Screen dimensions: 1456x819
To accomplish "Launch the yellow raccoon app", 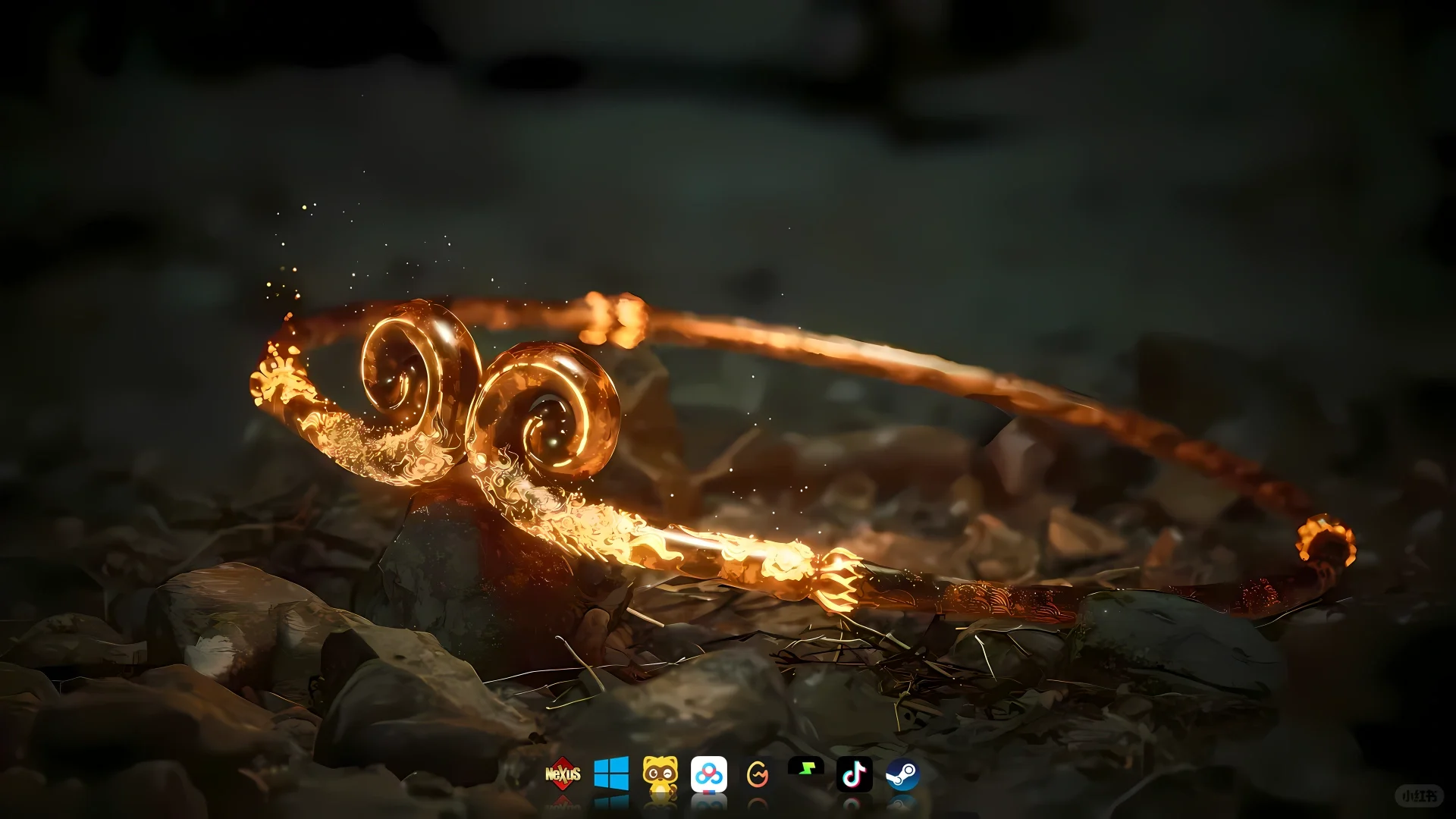I will 661,774.
